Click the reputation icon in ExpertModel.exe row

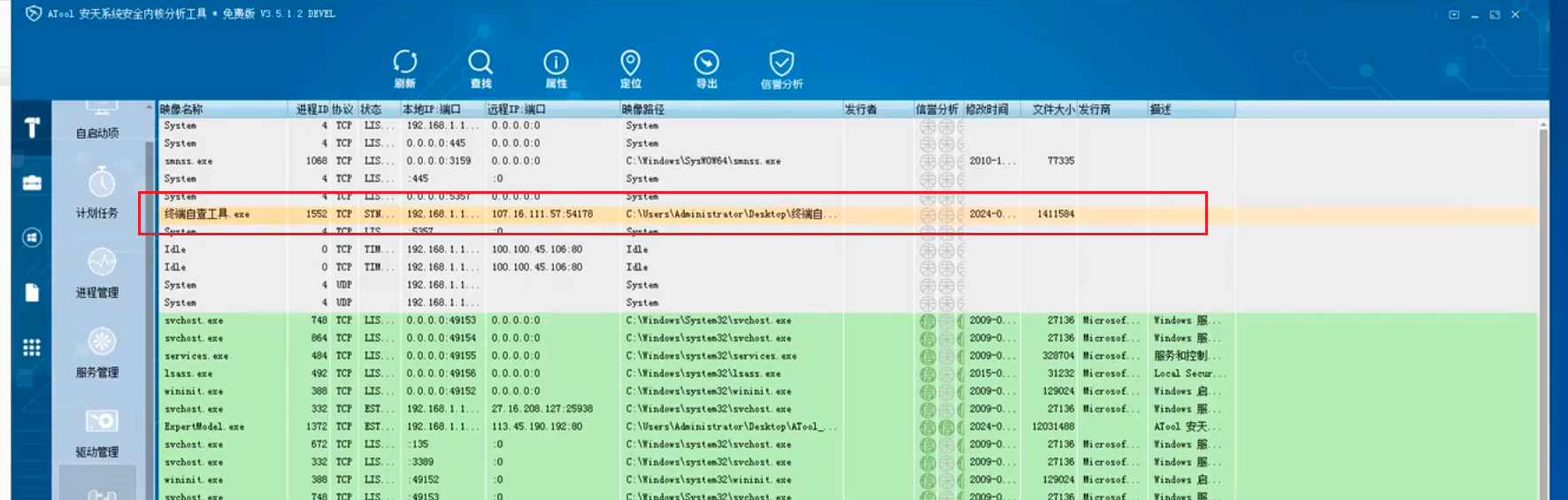click(927, 427)
